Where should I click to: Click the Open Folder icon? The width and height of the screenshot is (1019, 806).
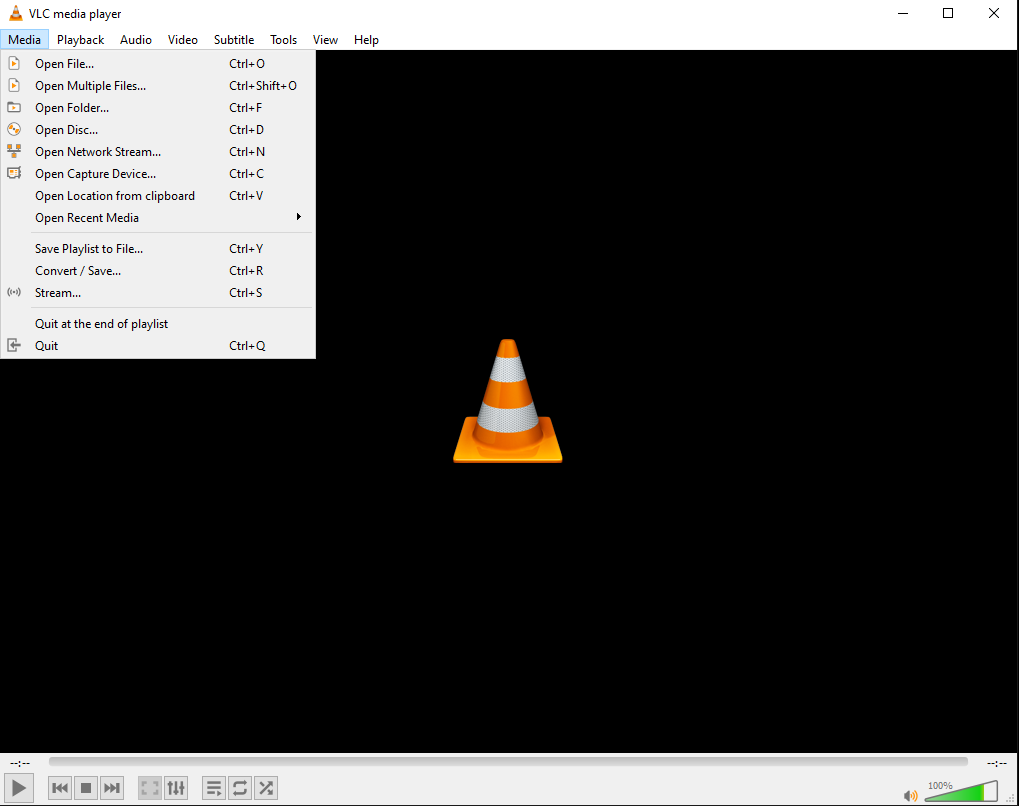(x=14, y=107)
